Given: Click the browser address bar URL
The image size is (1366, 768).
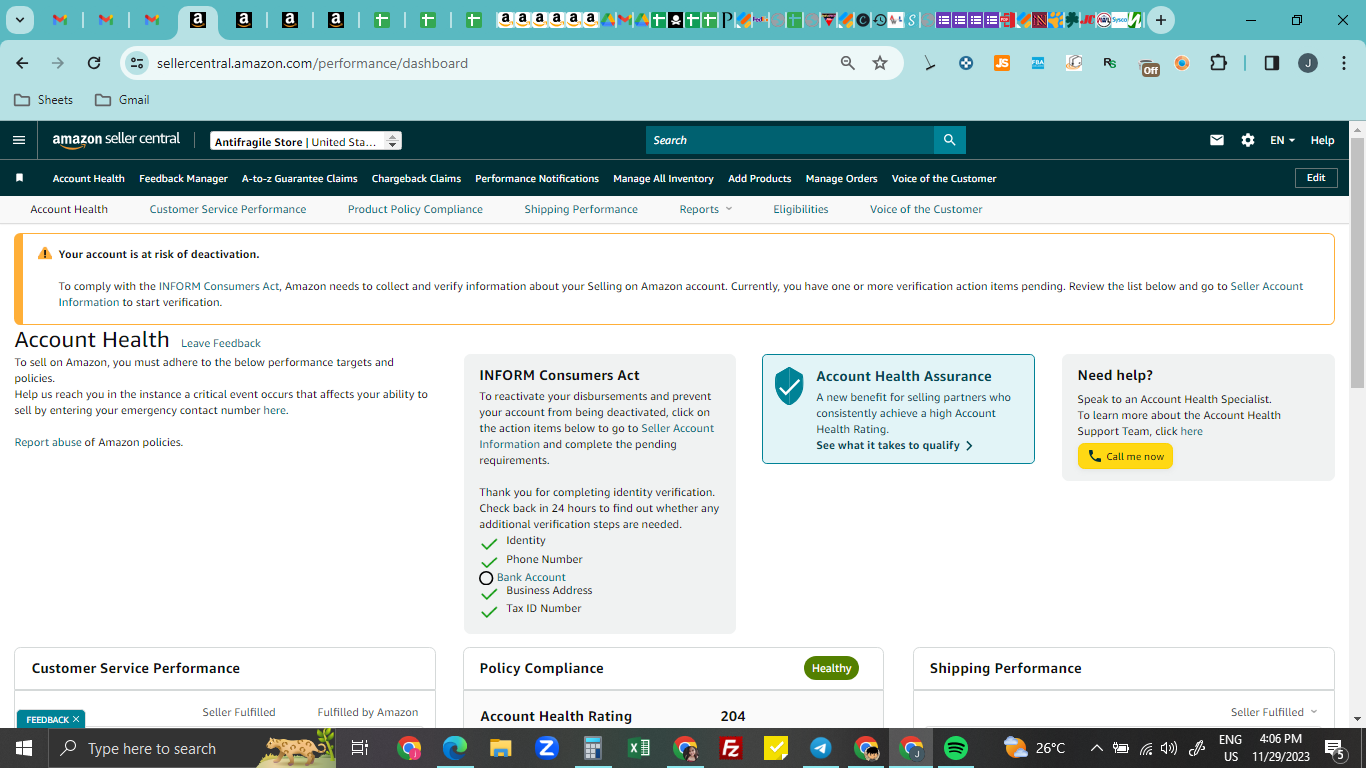Looking at the screenshot, I should [x=312, y=63].
